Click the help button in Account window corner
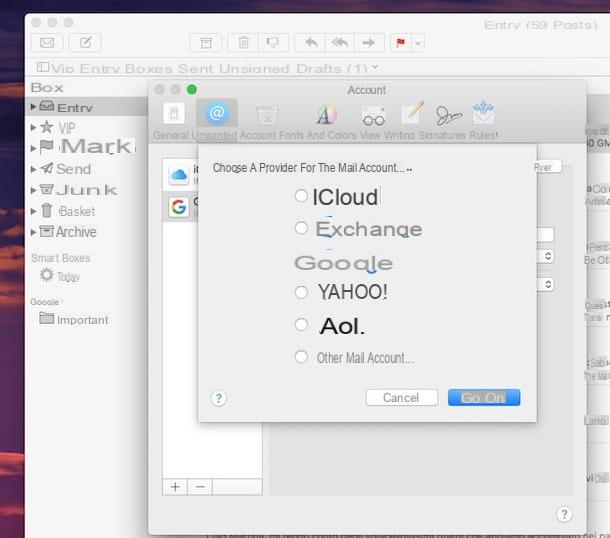Screen dimensions: 610x538 pos(564,514)
